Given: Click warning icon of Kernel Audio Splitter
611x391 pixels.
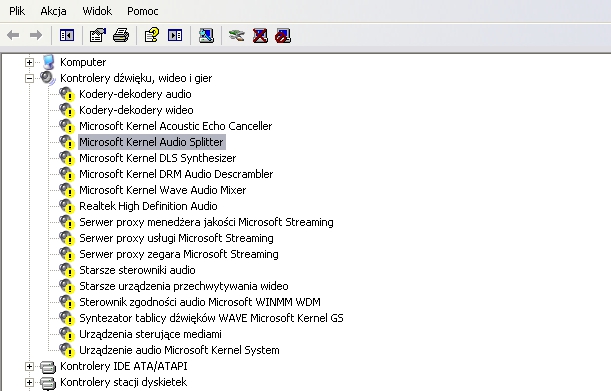Looking at the screenshot, I should coord(67,142).
